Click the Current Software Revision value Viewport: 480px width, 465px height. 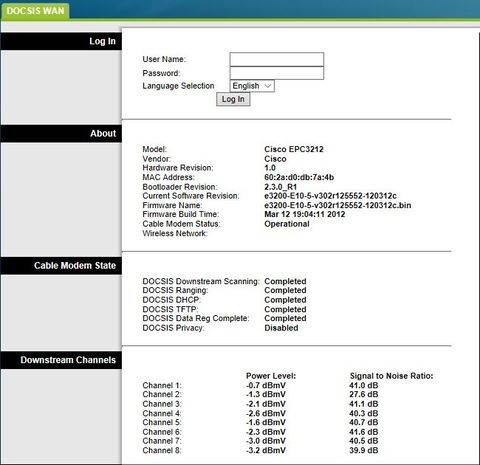(330, 196)
